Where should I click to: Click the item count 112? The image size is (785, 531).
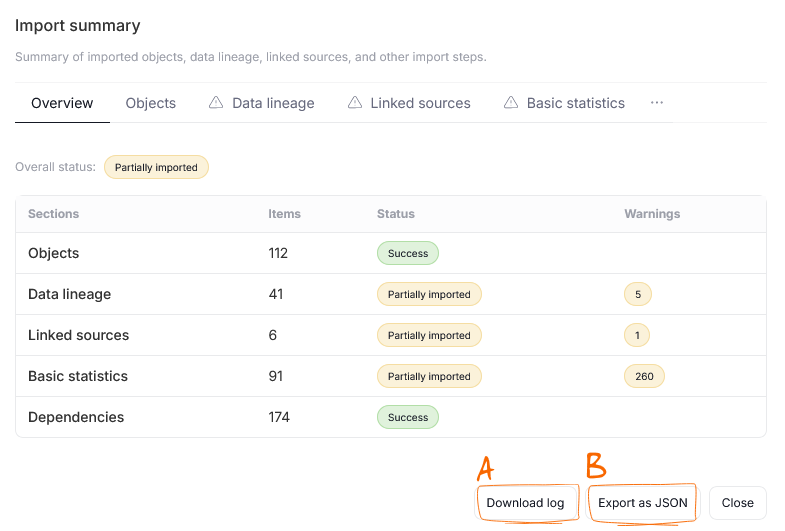click(x=278, y=253)
